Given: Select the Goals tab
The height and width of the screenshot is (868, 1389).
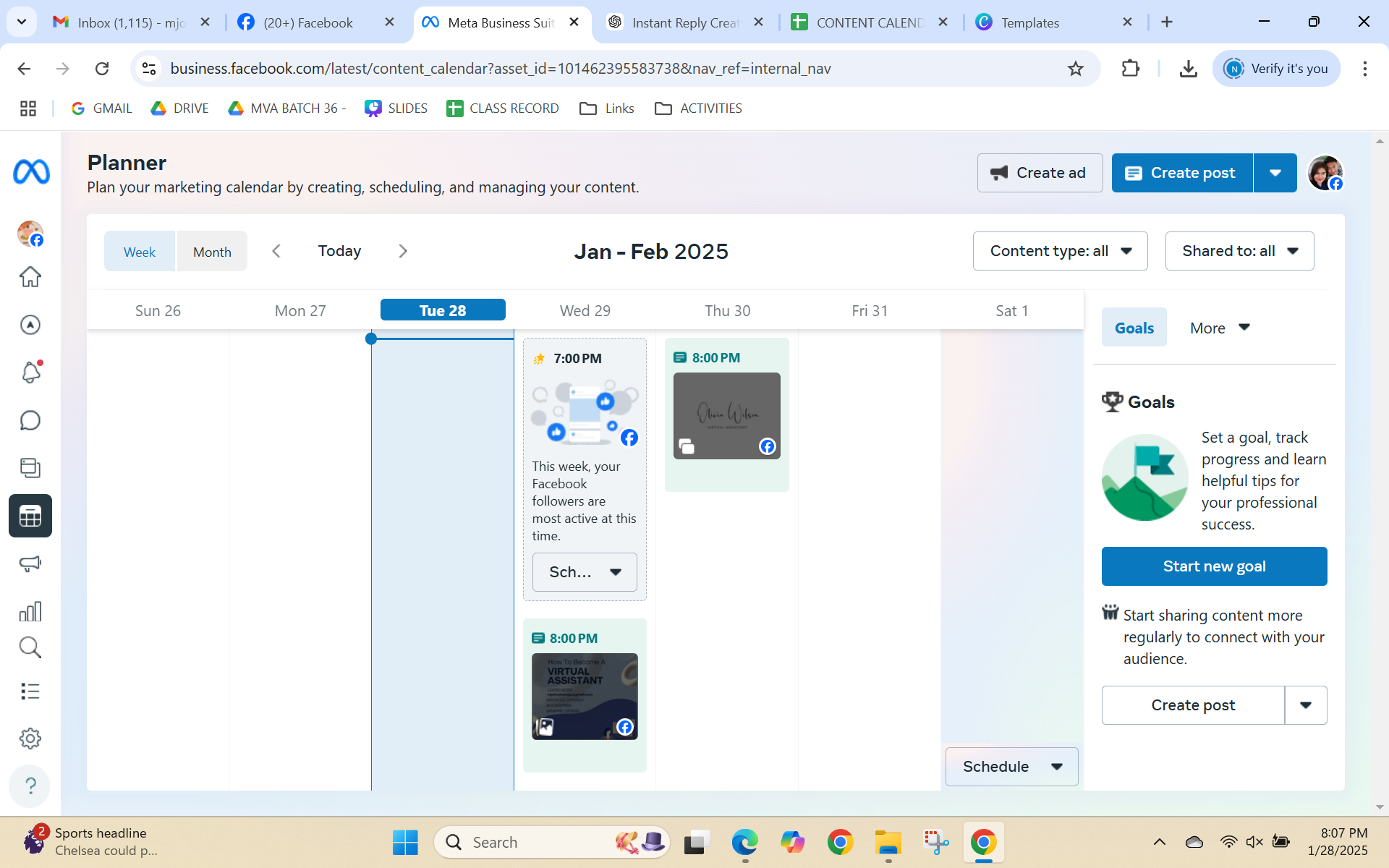Looking at the screenshot, I should pyautogui.click(x=1134, y=328).
